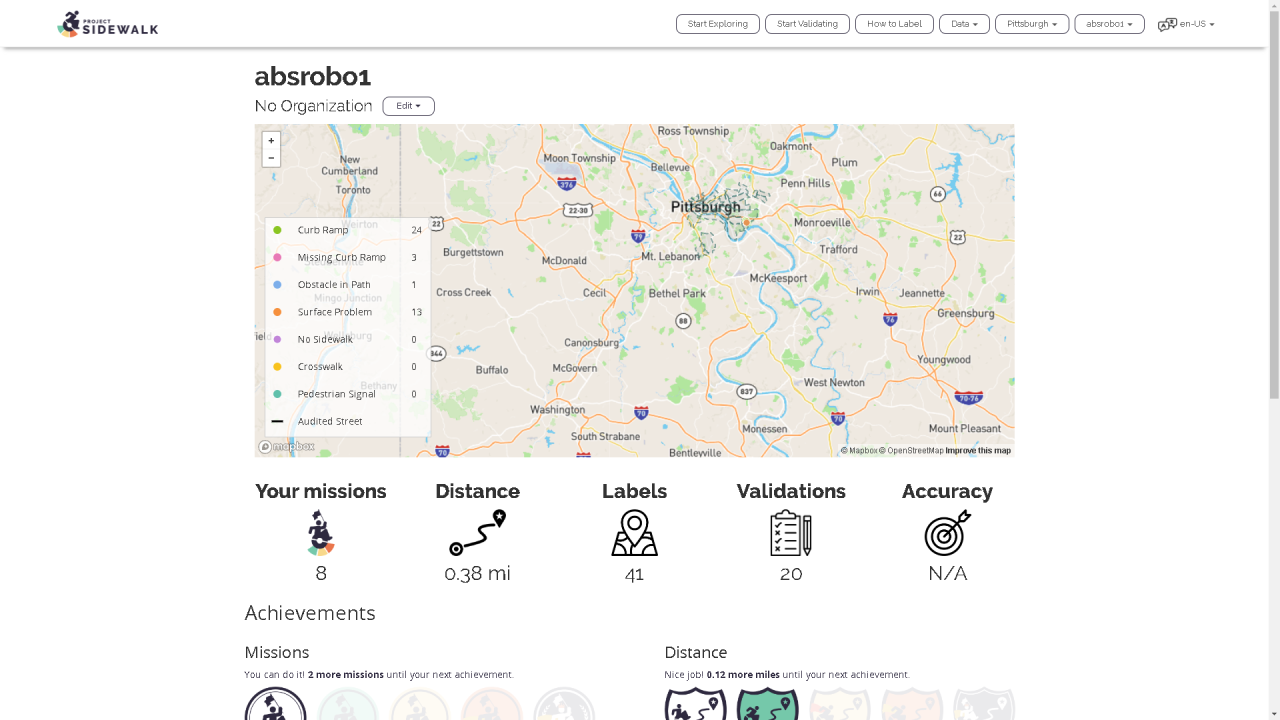Click '0.12 more miles' achievement text
The height and width of the screenshot is (720, 1280).
[x=743, y=675]
